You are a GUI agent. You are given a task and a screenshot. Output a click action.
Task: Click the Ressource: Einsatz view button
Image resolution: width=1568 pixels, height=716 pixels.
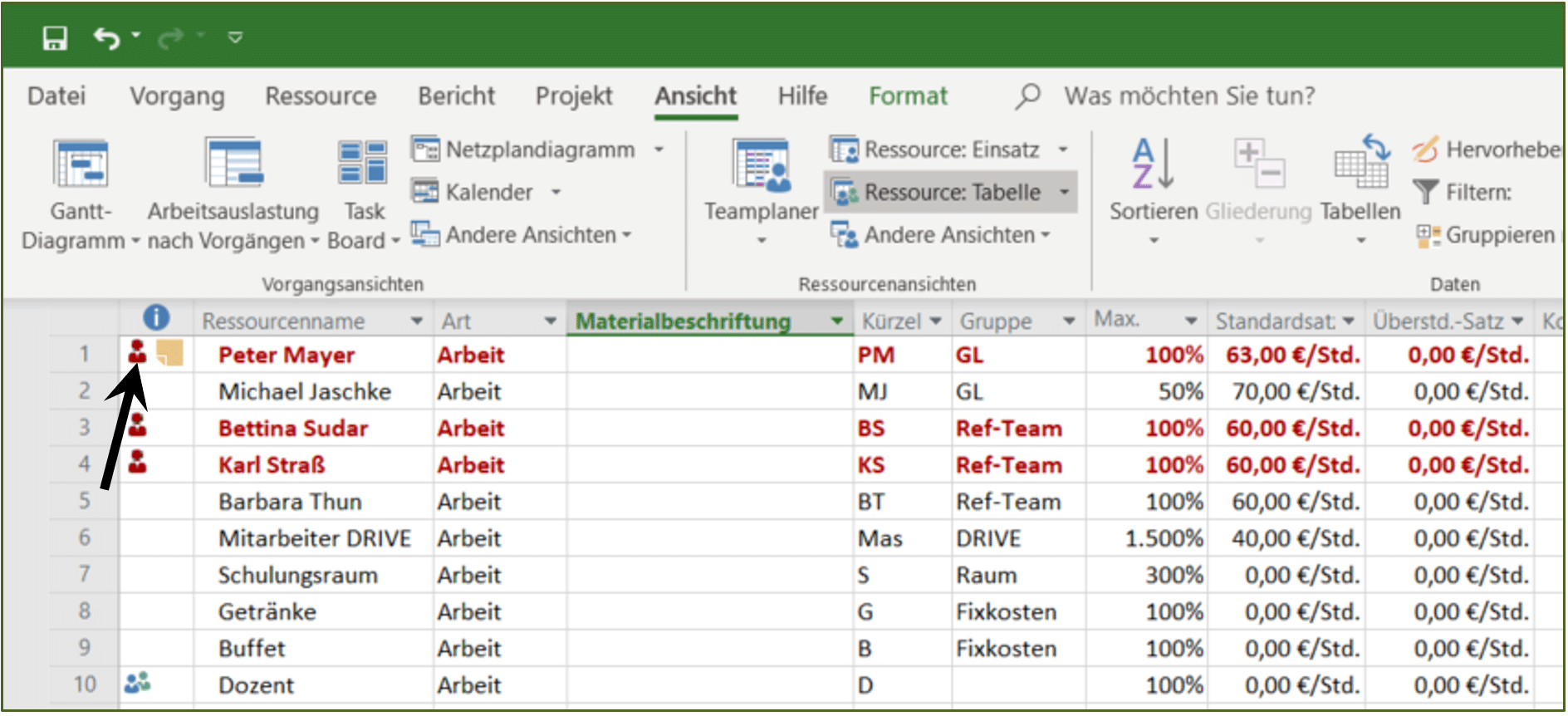(936, 150)
